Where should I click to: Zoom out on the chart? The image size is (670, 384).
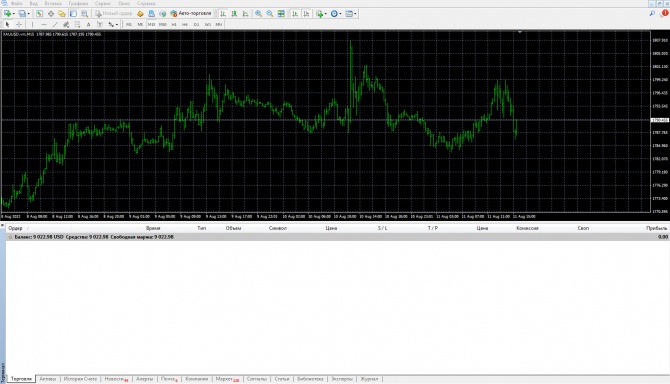[x=270, y=14]
